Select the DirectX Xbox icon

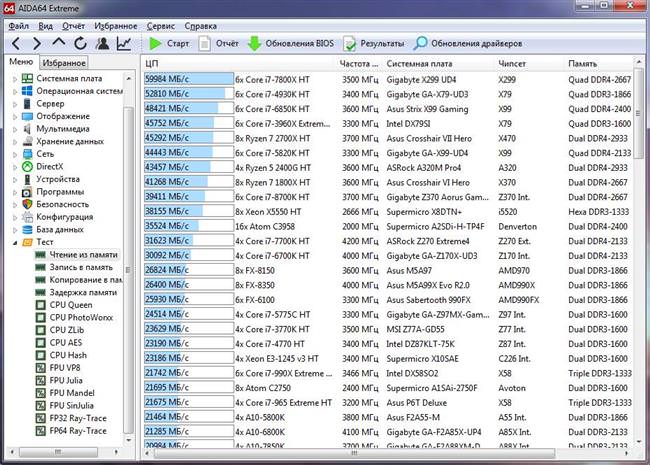click(x=27, y=167)
